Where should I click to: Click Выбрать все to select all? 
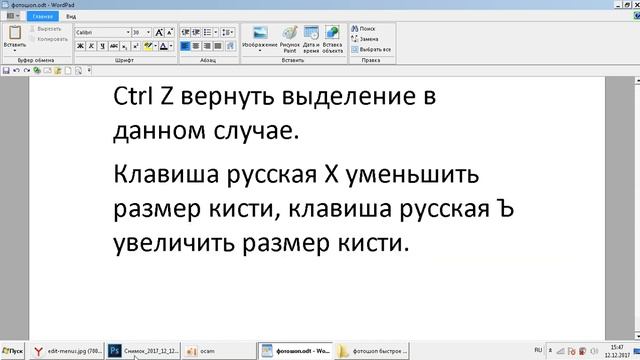pyautogui.click(x=371, y=49)
